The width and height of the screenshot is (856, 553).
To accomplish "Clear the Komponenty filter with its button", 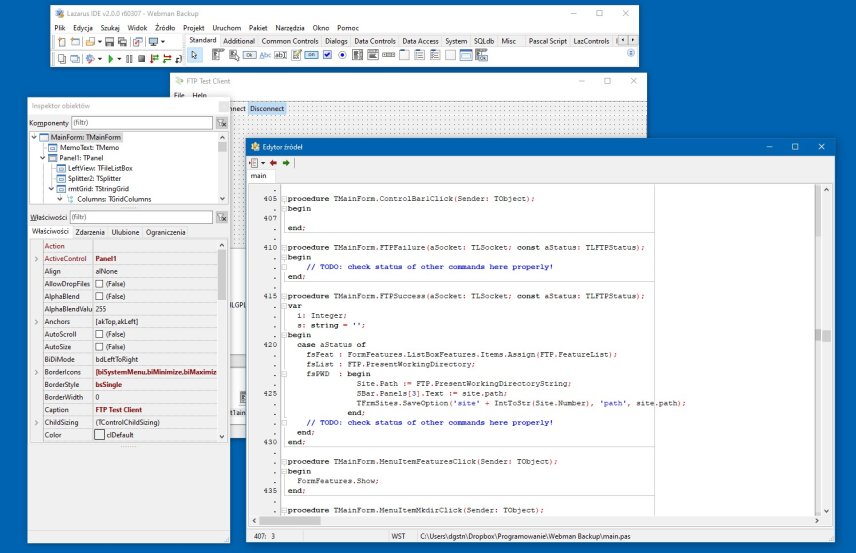I will coord(220,123).
